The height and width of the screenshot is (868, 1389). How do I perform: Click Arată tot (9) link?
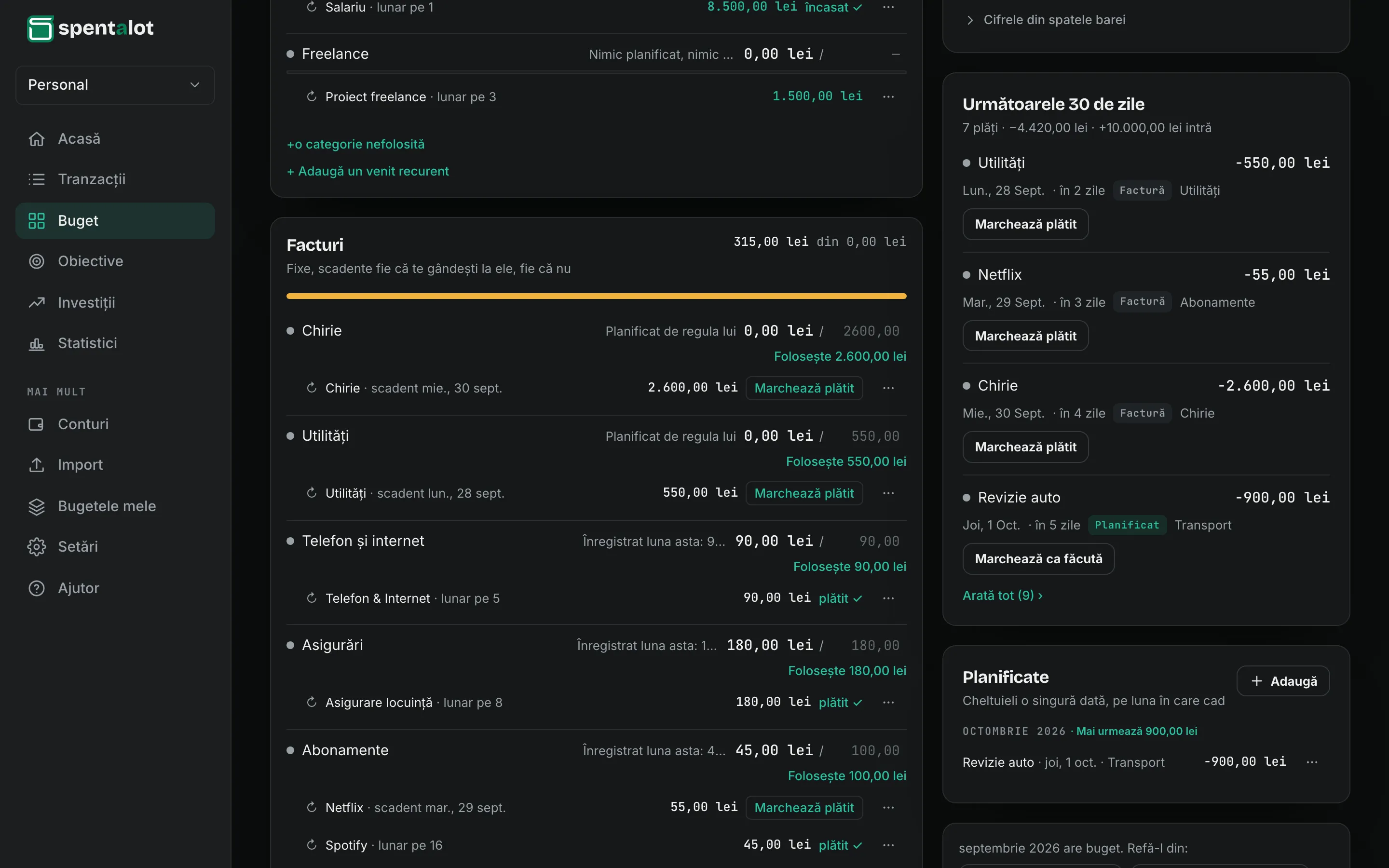(1002, 596)
